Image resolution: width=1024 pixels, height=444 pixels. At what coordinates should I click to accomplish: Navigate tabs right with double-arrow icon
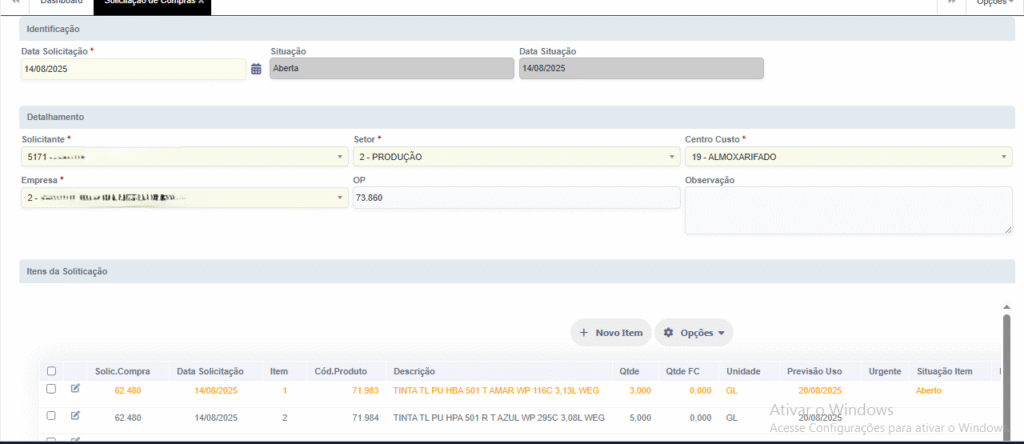pyautogui.click(x=952, y=3)
